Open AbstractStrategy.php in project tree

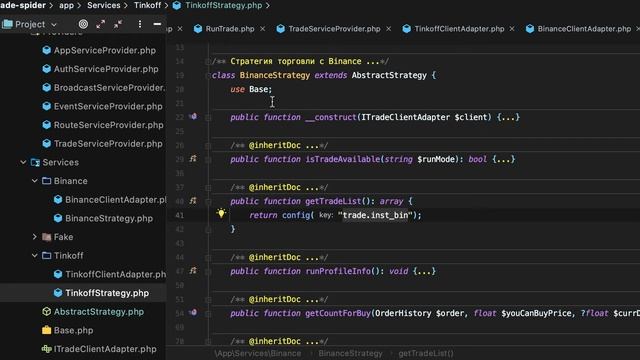tap(98, 312)
